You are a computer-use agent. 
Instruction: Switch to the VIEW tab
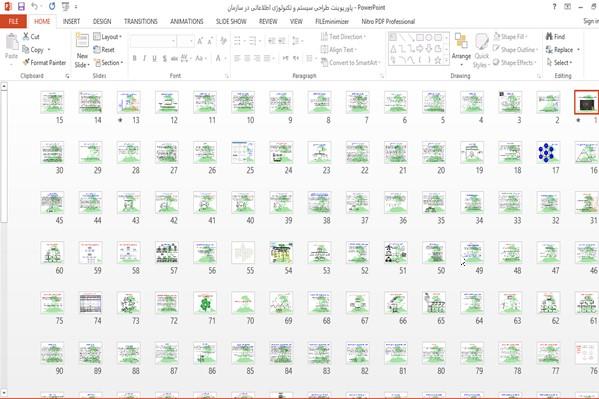[296, 21]
